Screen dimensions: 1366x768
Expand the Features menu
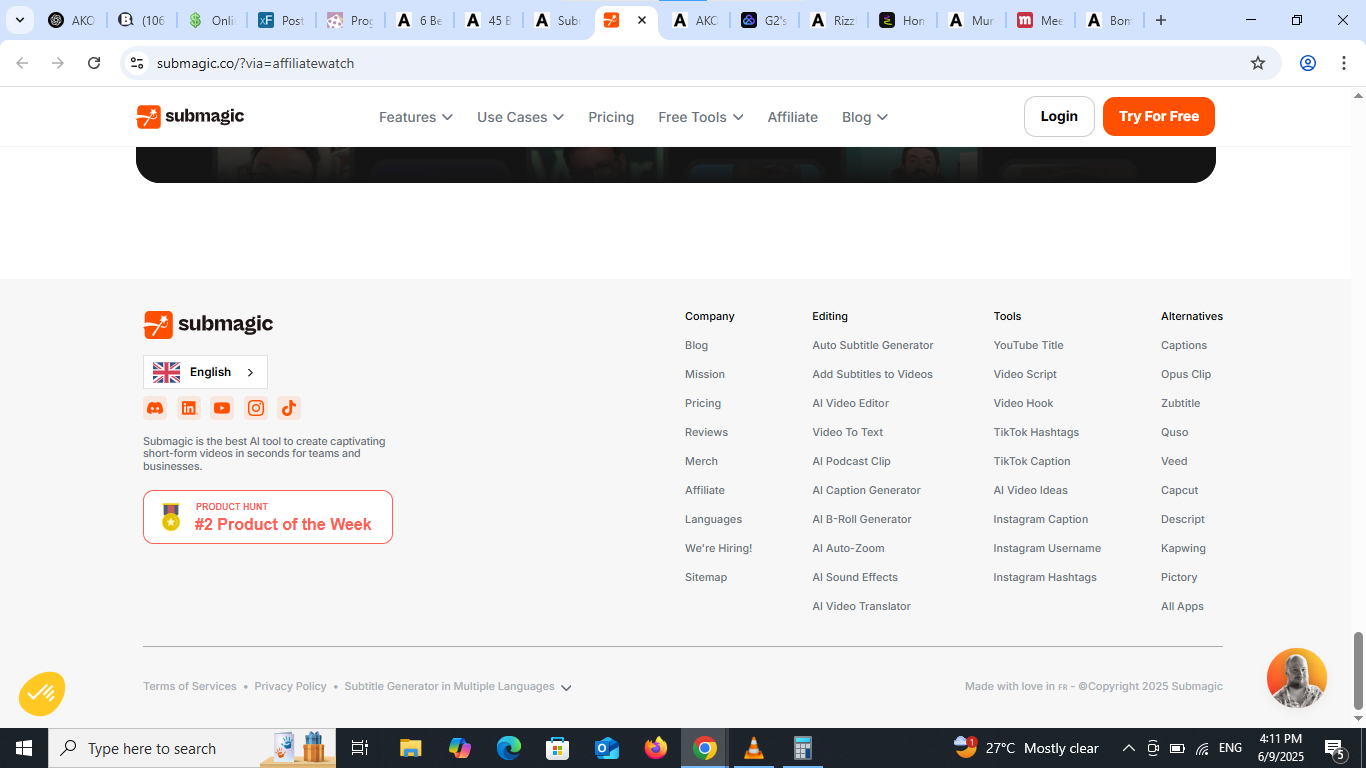click(416, 117)
